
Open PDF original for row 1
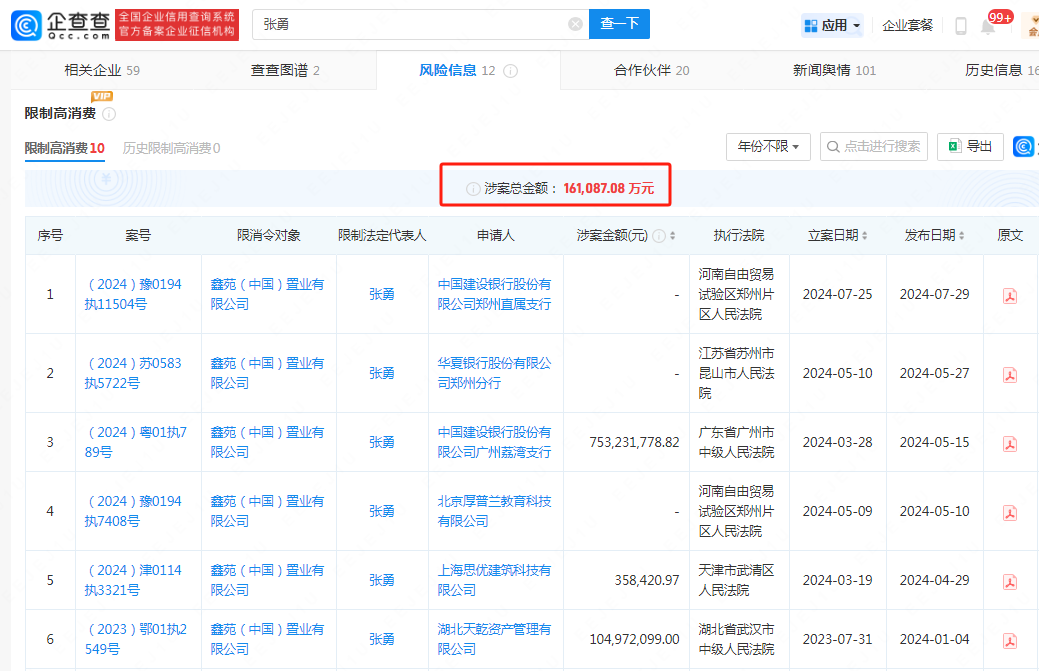click(1010, 295)
